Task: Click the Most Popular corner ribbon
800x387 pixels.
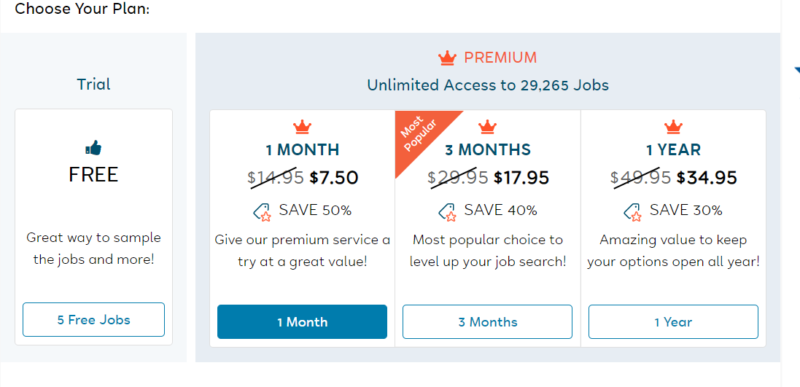Action: point(419,135)
